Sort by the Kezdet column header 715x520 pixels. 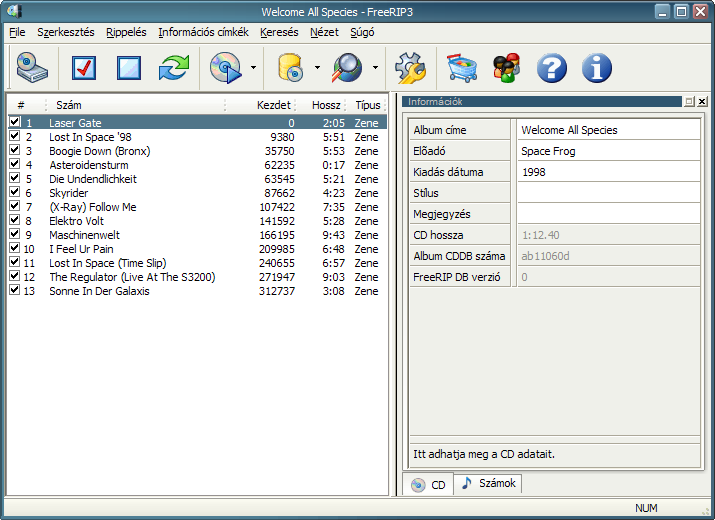pyautogui.click(x=261, y=105)
